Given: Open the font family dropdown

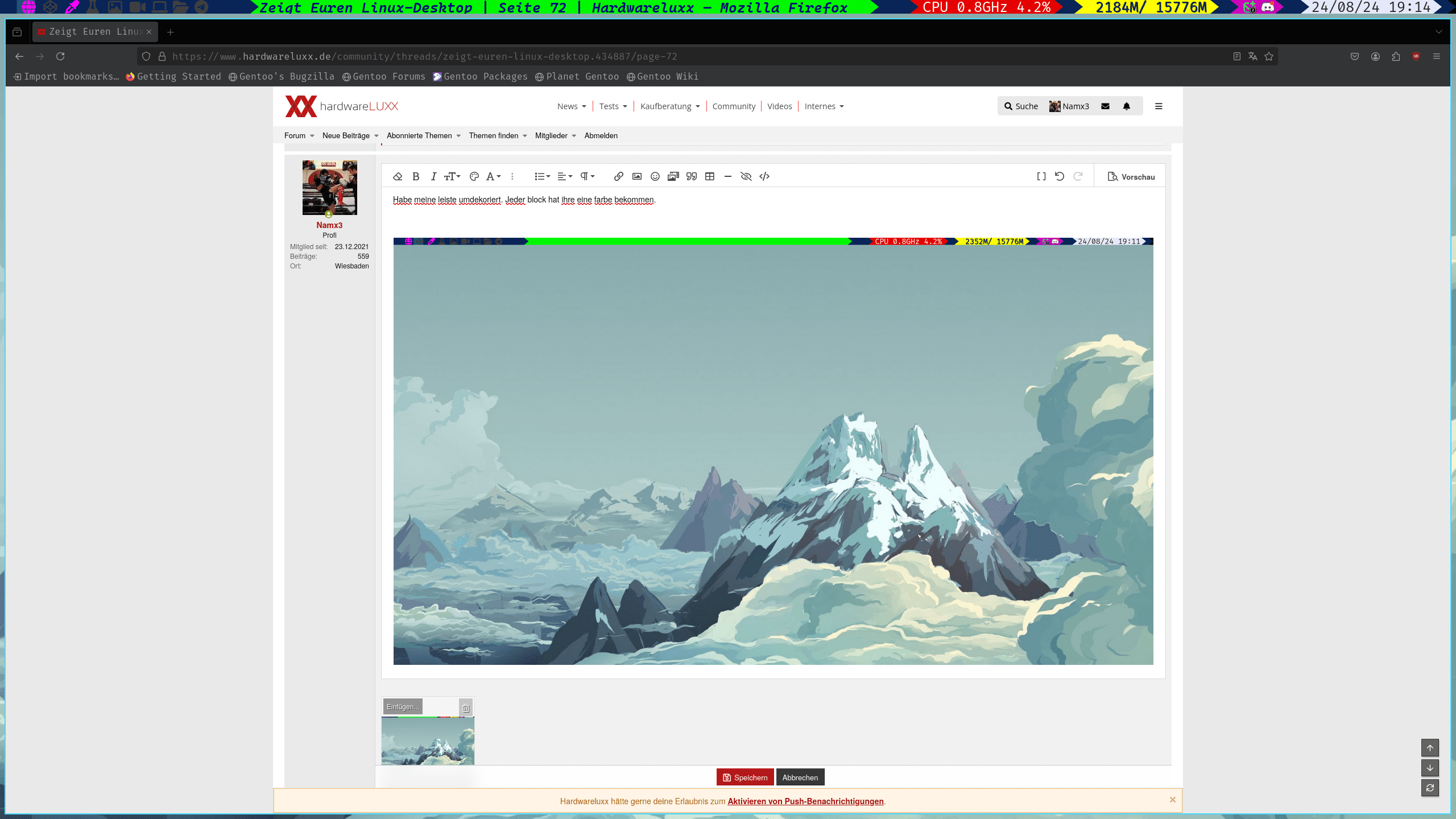Looking at the screenshot, I should (493, 177).
